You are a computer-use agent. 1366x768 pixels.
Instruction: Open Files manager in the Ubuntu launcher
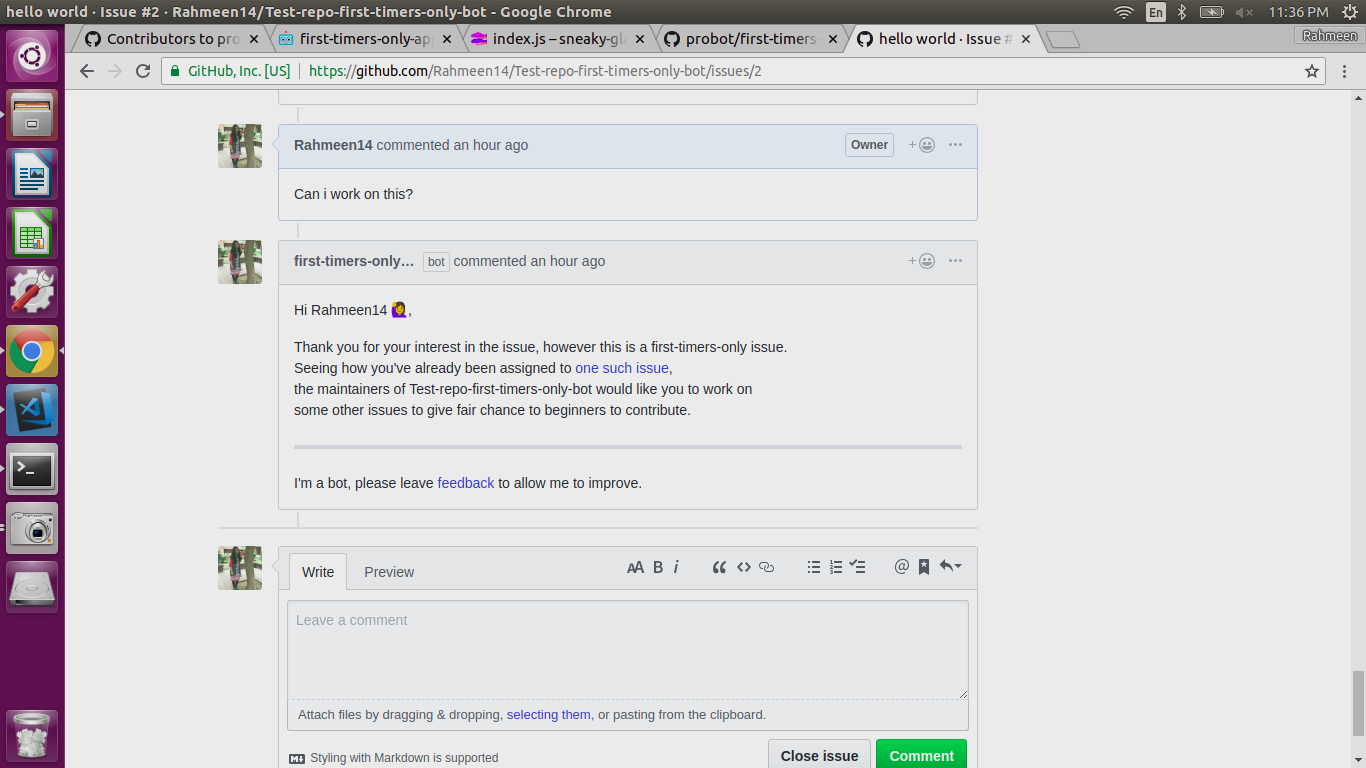[x=33, y=116]
